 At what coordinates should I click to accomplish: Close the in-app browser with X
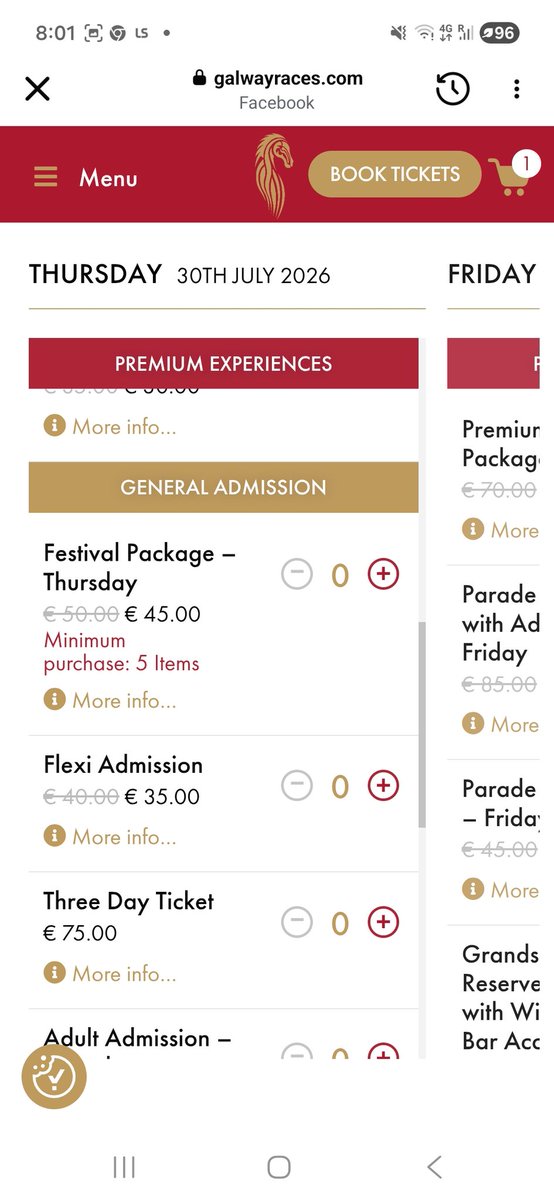point(37,89)
